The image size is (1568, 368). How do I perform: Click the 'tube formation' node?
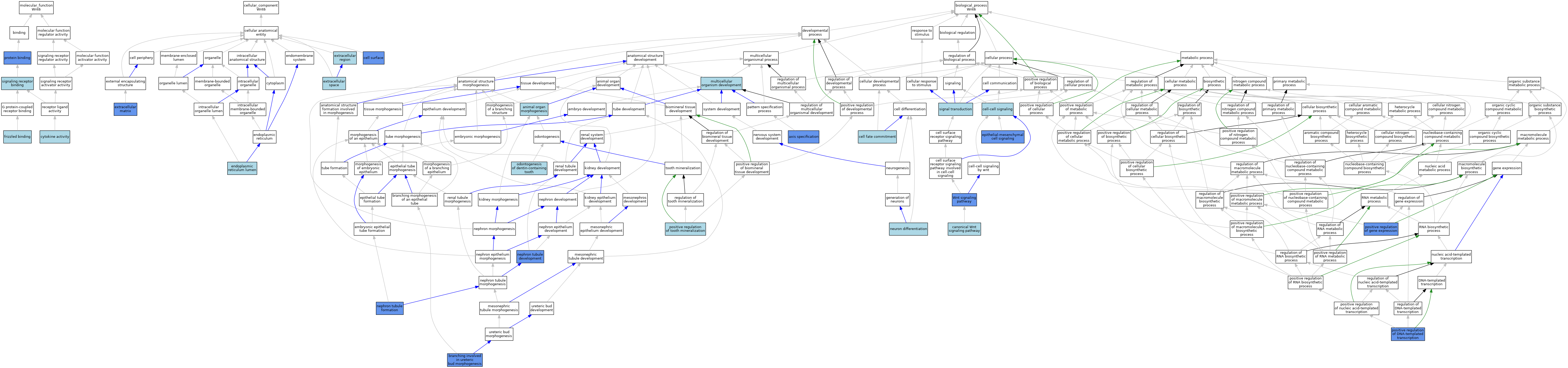tap(334, 168)
